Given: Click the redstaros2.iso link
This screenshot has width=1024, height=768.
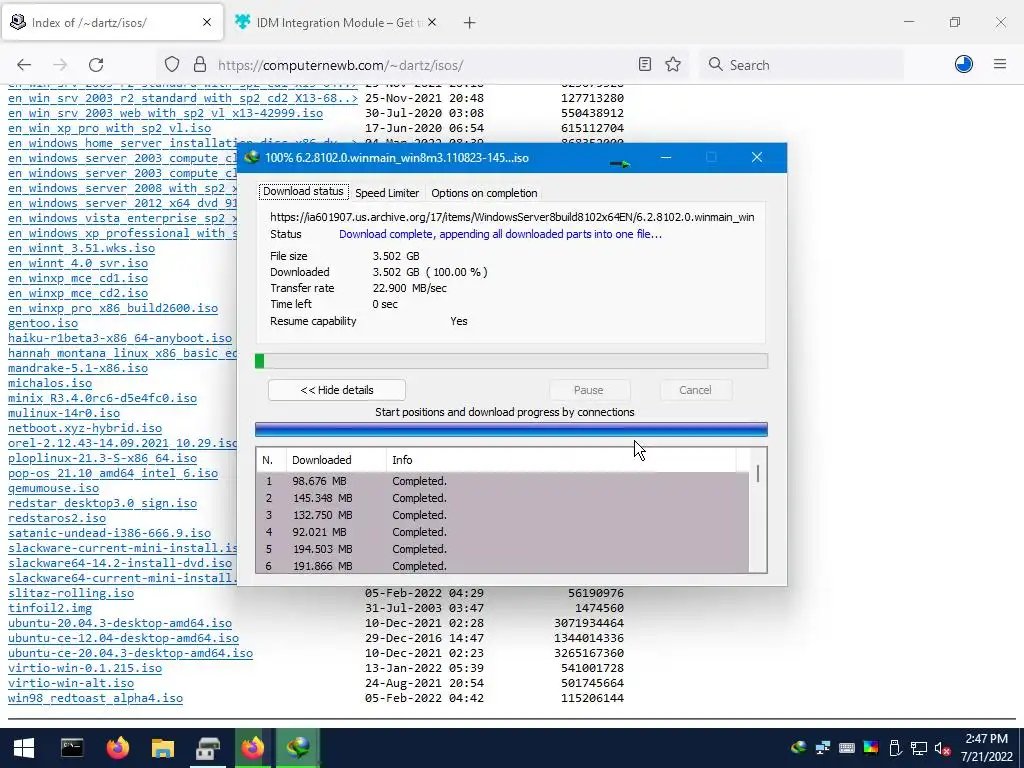Looking at the screenshot, I should (x=57, y=518).
